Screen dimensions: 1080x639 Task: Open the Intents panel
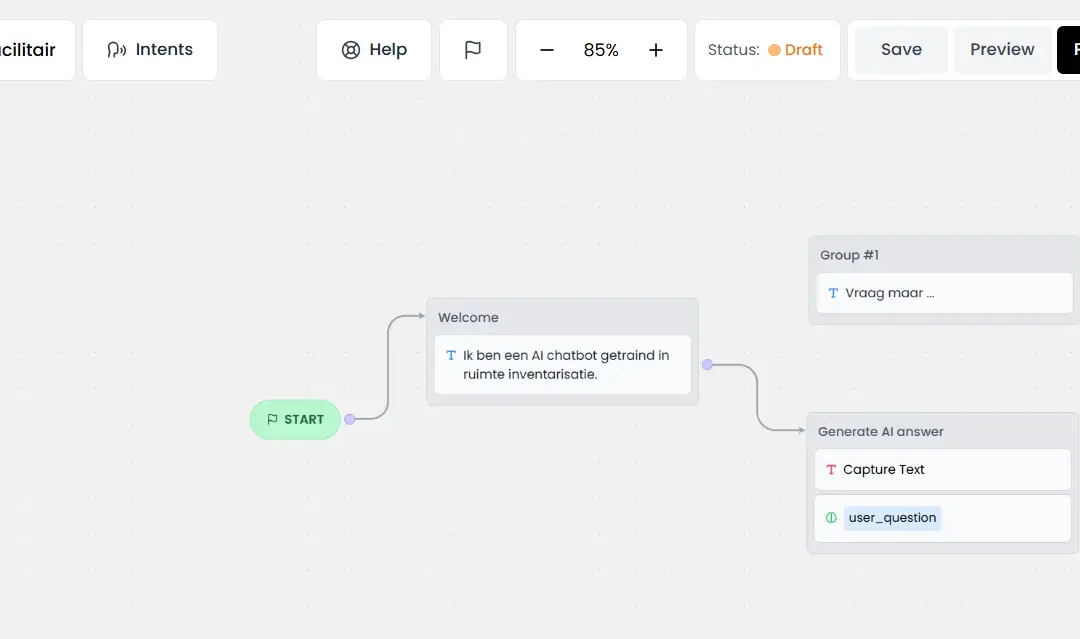pyautogui.click(x=149, y=50)
